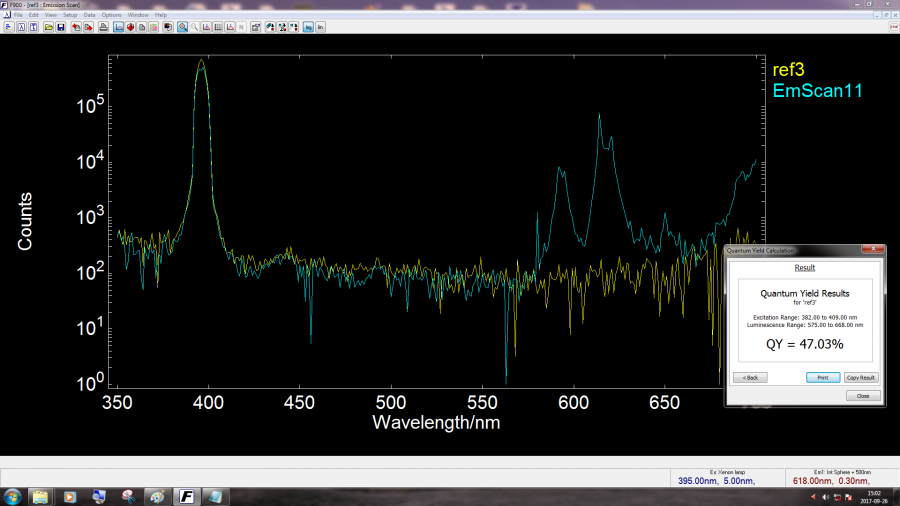The width and height of the screenshot is (900, 506).
Task: Open the Options menu
Action: [111, 15]
